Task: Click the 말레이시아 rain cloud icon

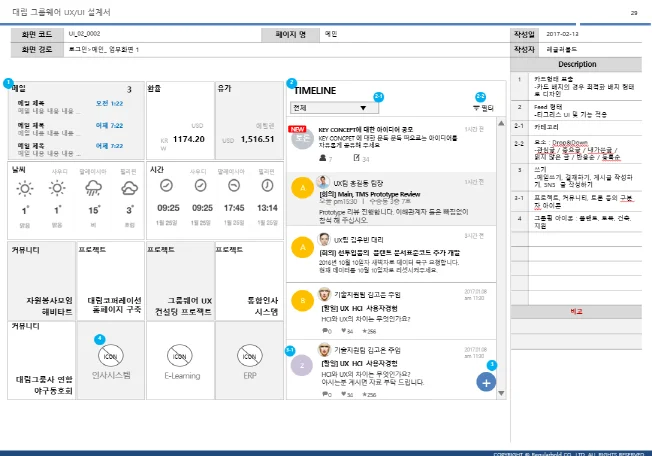Action: (x=93, y=188)
